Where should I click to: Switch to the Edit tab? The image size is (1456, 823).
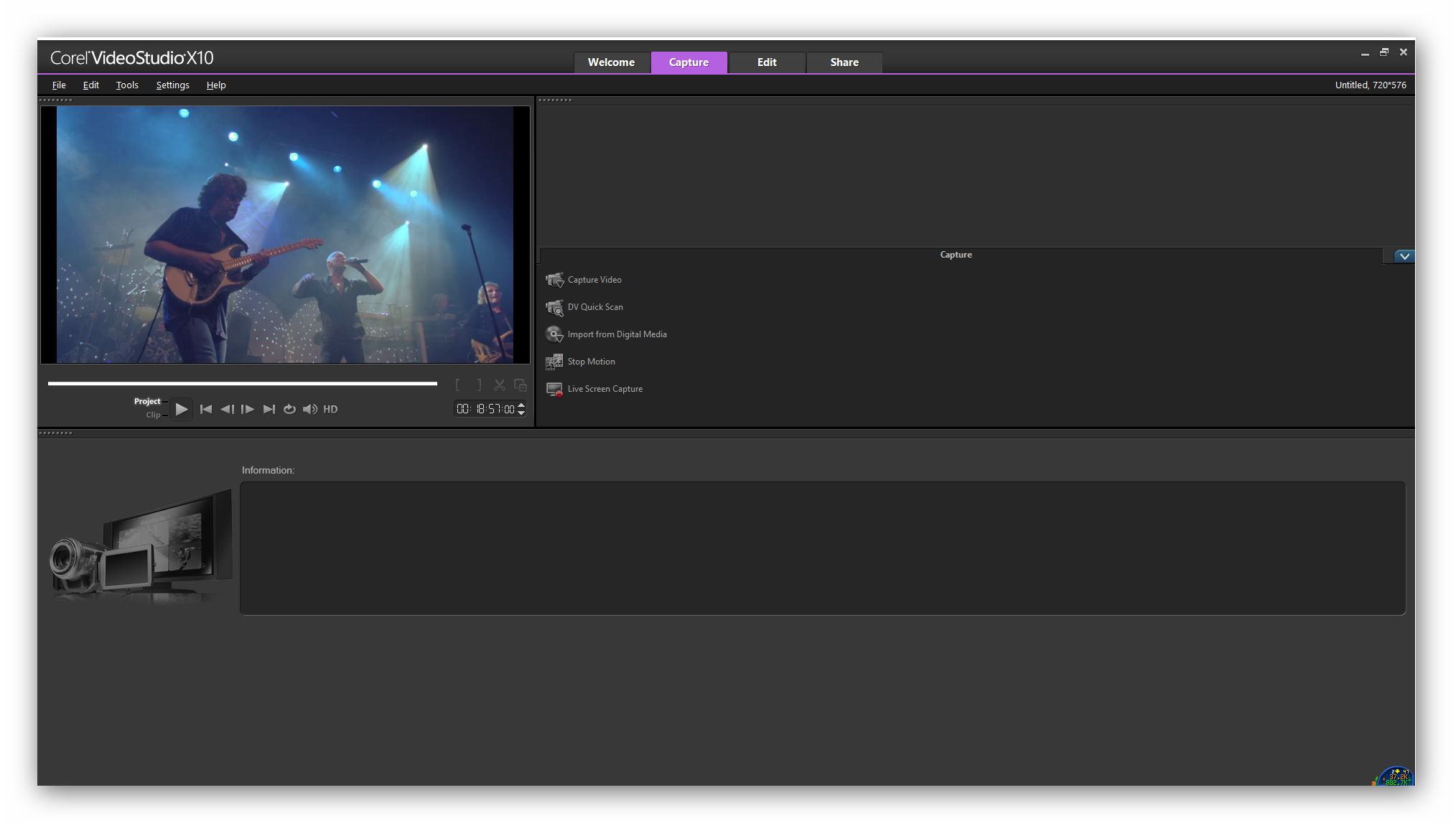pyautogui.click(x=766, y=62)
